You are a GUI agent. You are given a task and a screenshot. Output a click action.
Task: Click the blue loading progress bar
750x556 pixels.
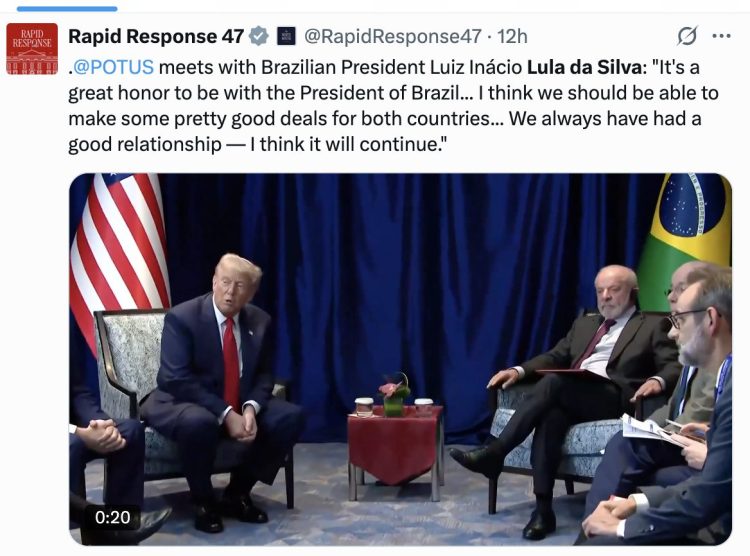coord(68,9)
